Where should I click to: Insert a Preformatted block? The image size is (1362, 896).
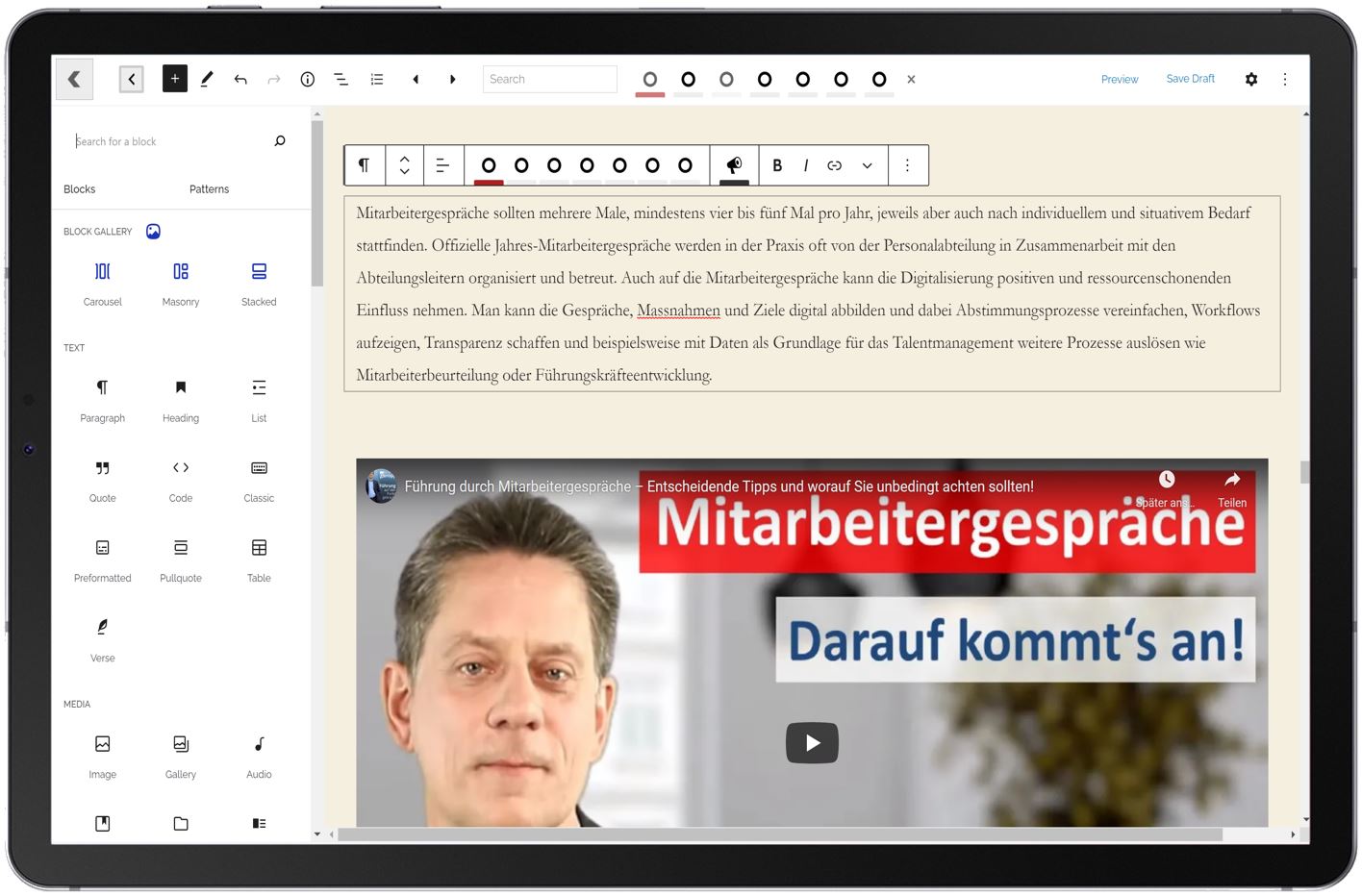pyautogui.click(x=103, y=560)
